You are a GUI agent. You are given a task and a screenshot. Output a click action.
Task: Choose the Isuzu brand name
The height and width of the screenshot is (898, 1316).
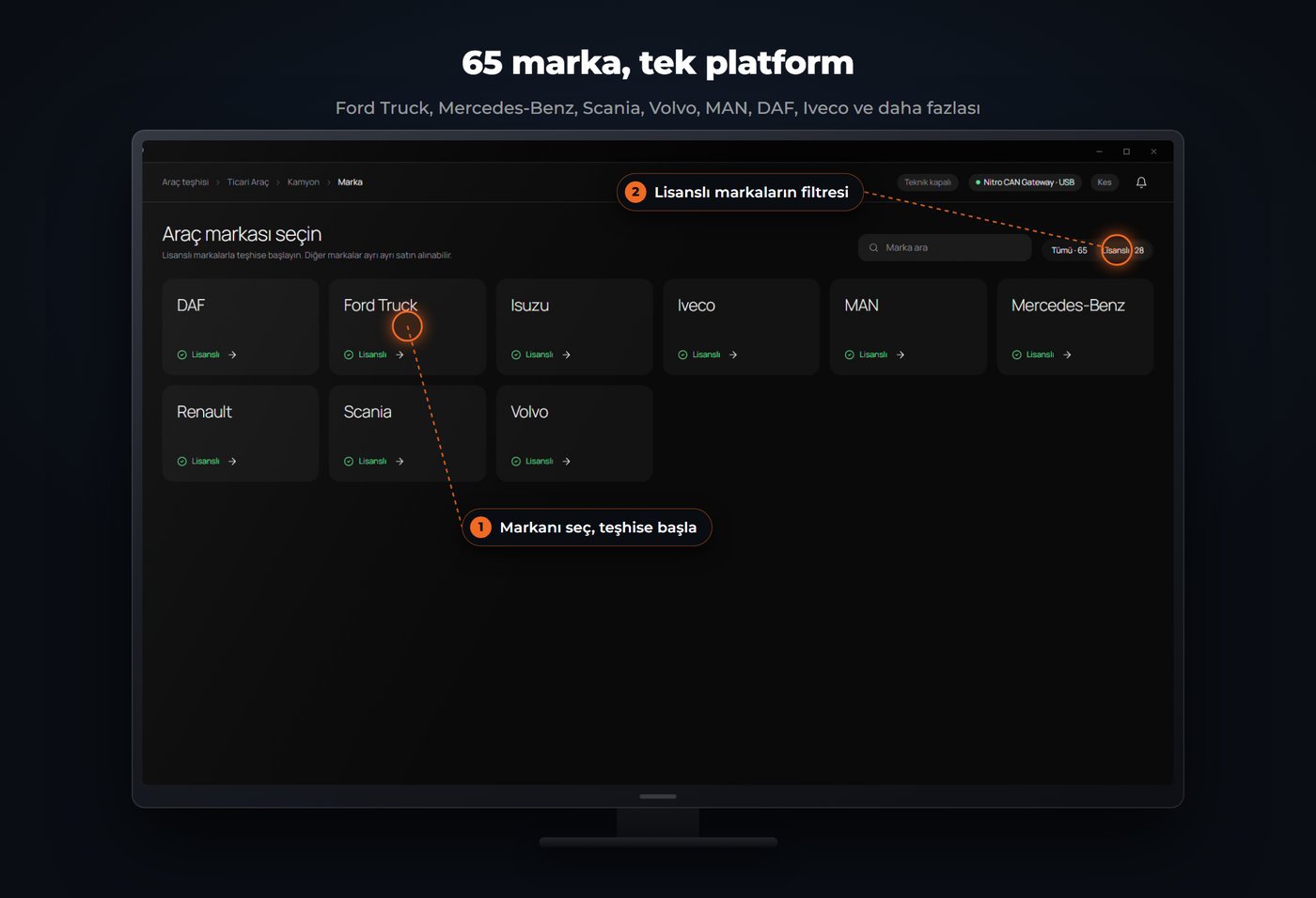(x=530, y=306)
